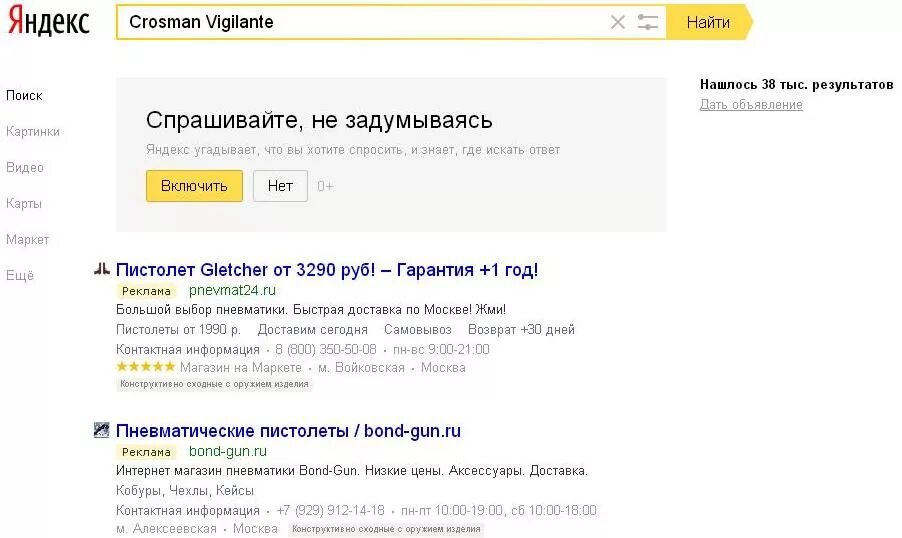Screen dimensions: 902x538
Task: Click the пн-пт 10:00-19:00 hours text
Action: tap(452, 510)
